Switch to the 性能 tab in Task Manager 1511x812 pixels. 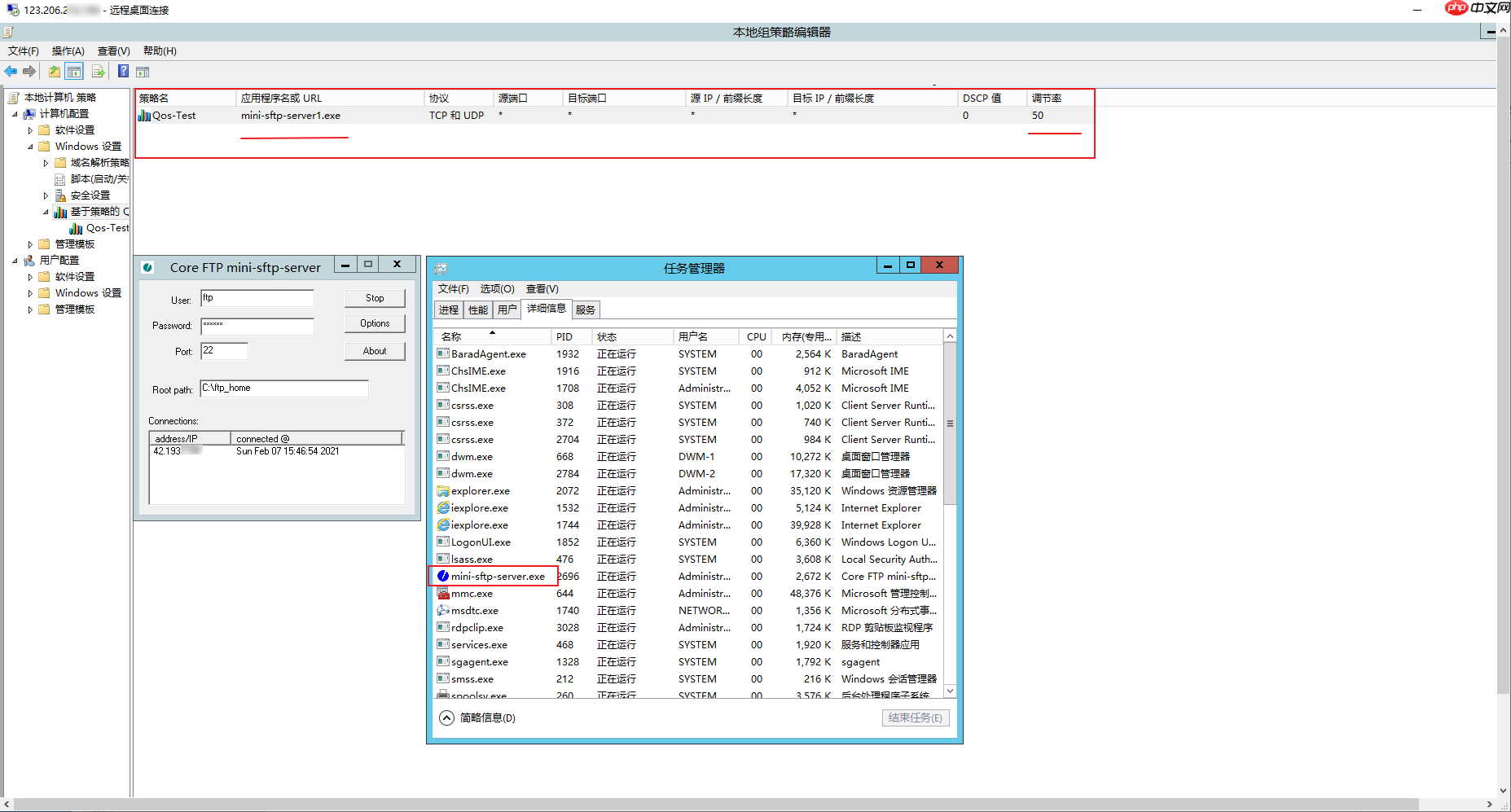[477, 309]
